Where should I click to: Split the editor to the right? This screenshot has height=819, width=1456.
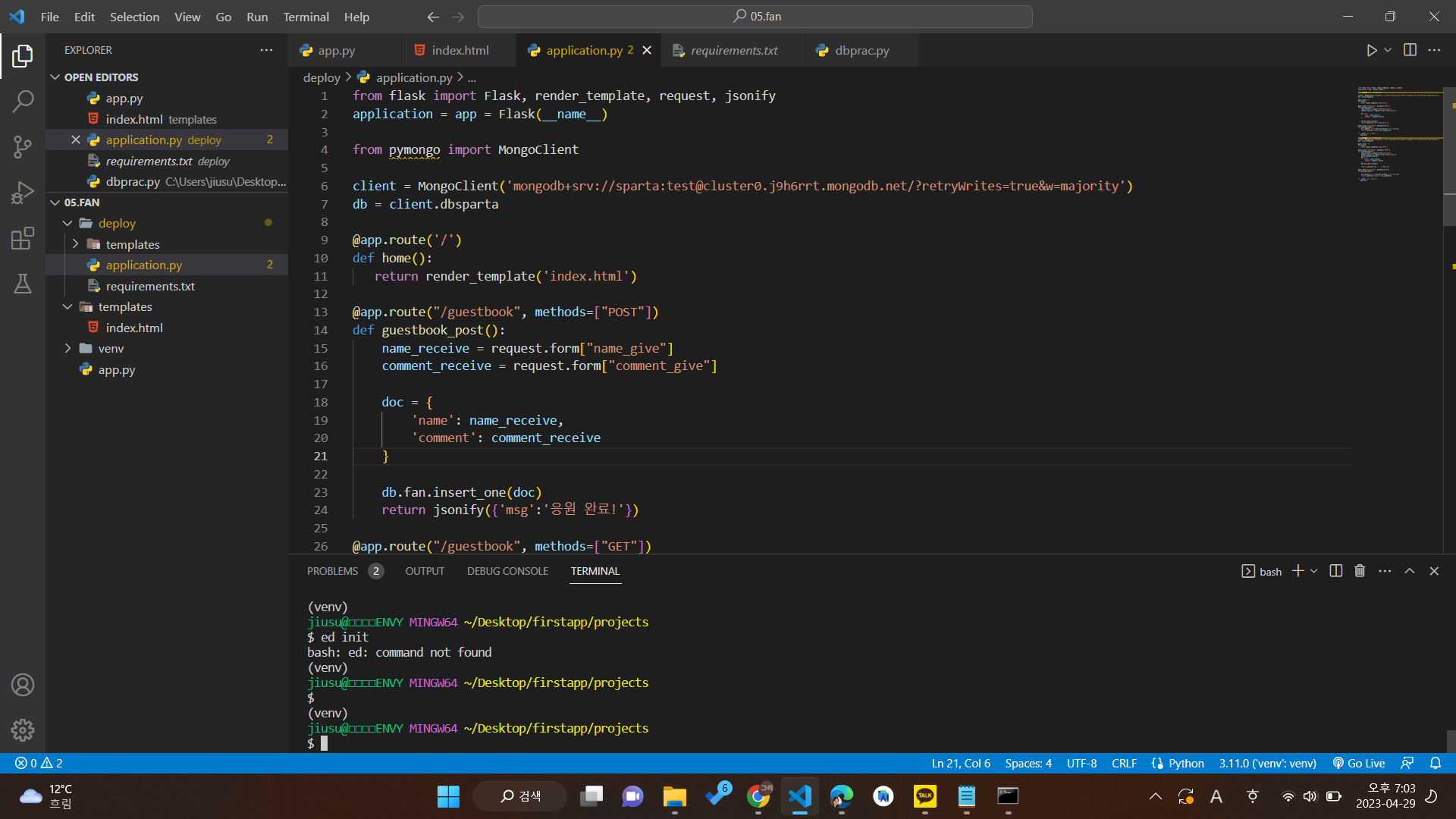(1410, 50)
